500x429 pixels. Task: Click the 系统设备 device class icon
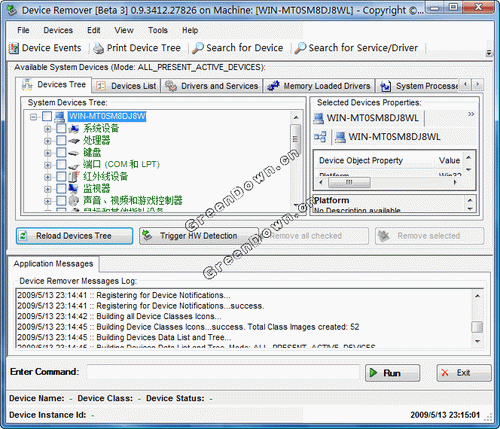[x=74, y=129]
